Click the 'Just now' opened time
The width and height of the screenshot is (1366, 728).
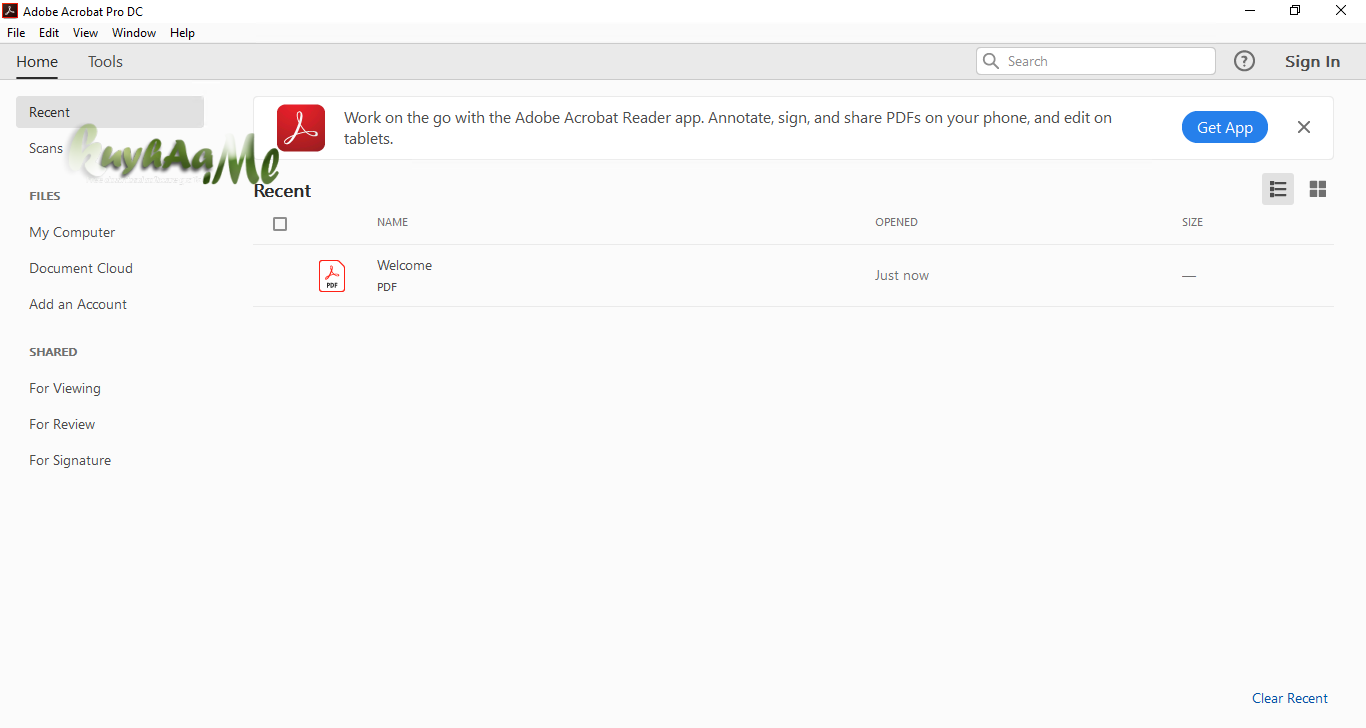coord(902,275)
